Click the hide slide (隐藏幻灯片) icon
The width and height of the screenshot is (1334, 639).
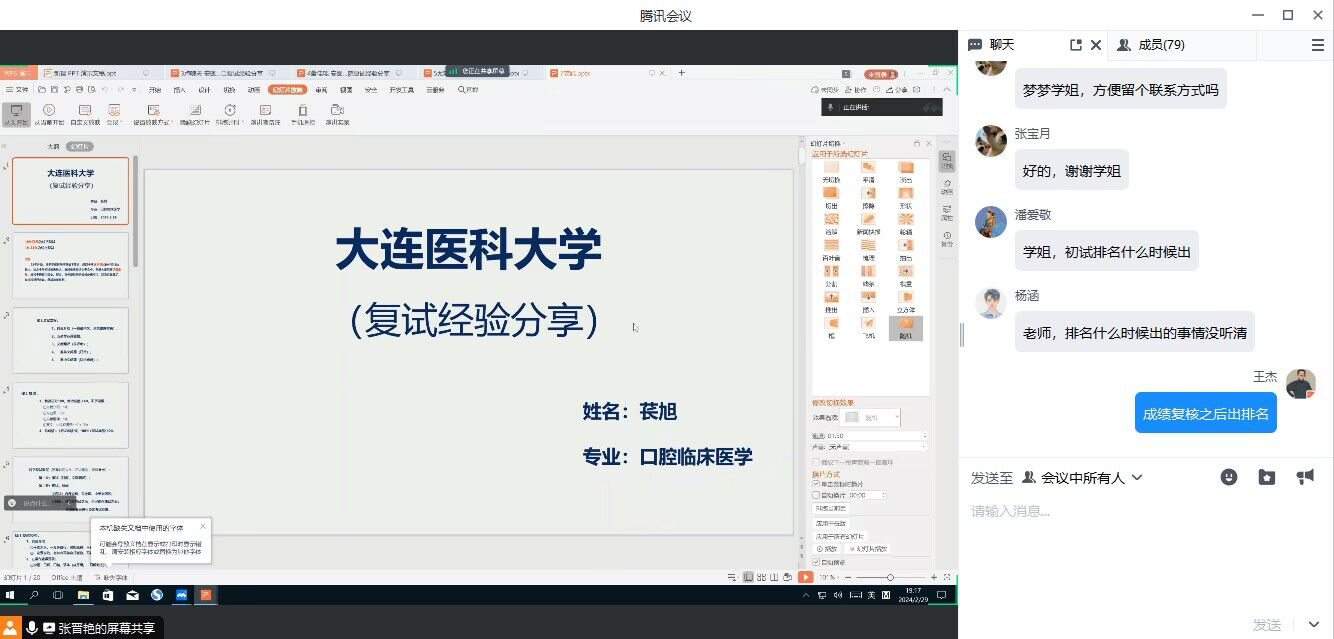tap(195, 114)
